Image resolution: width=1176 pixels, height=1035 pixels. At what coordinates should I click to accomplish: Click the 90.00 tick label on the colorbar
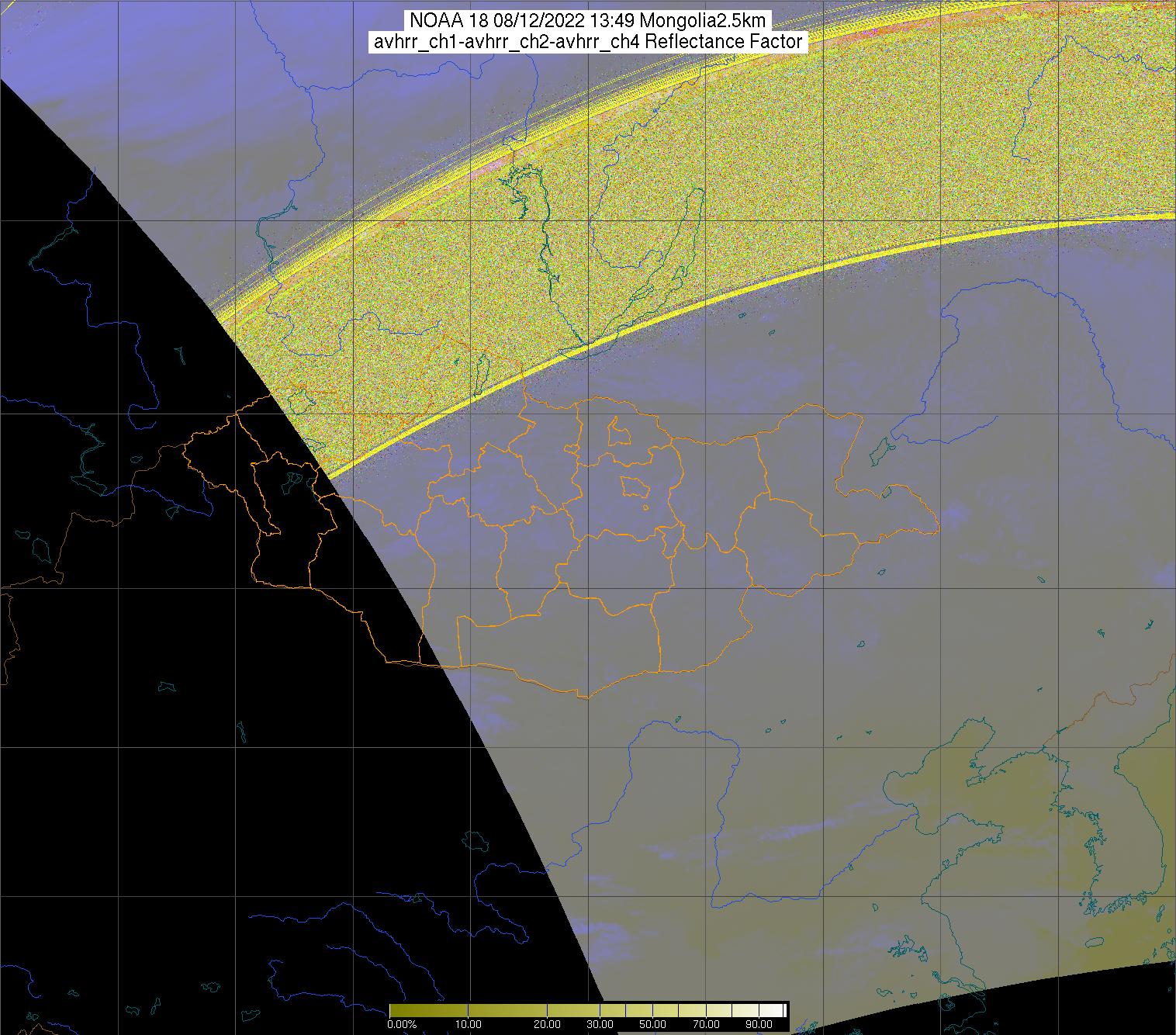coord(753,1024)
